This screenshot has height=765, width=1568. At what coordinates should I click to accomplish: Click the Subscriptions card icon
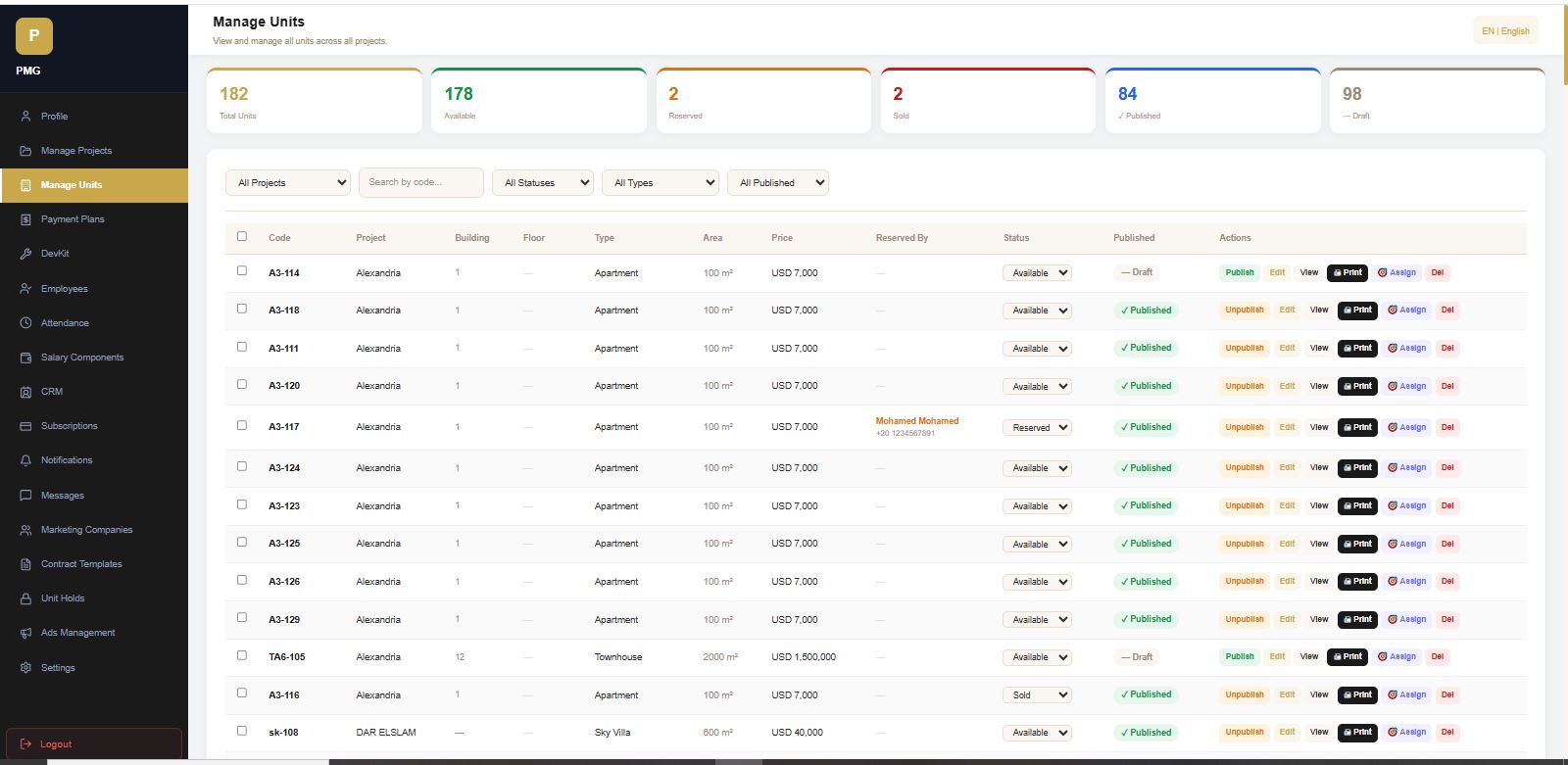(25, 426)
